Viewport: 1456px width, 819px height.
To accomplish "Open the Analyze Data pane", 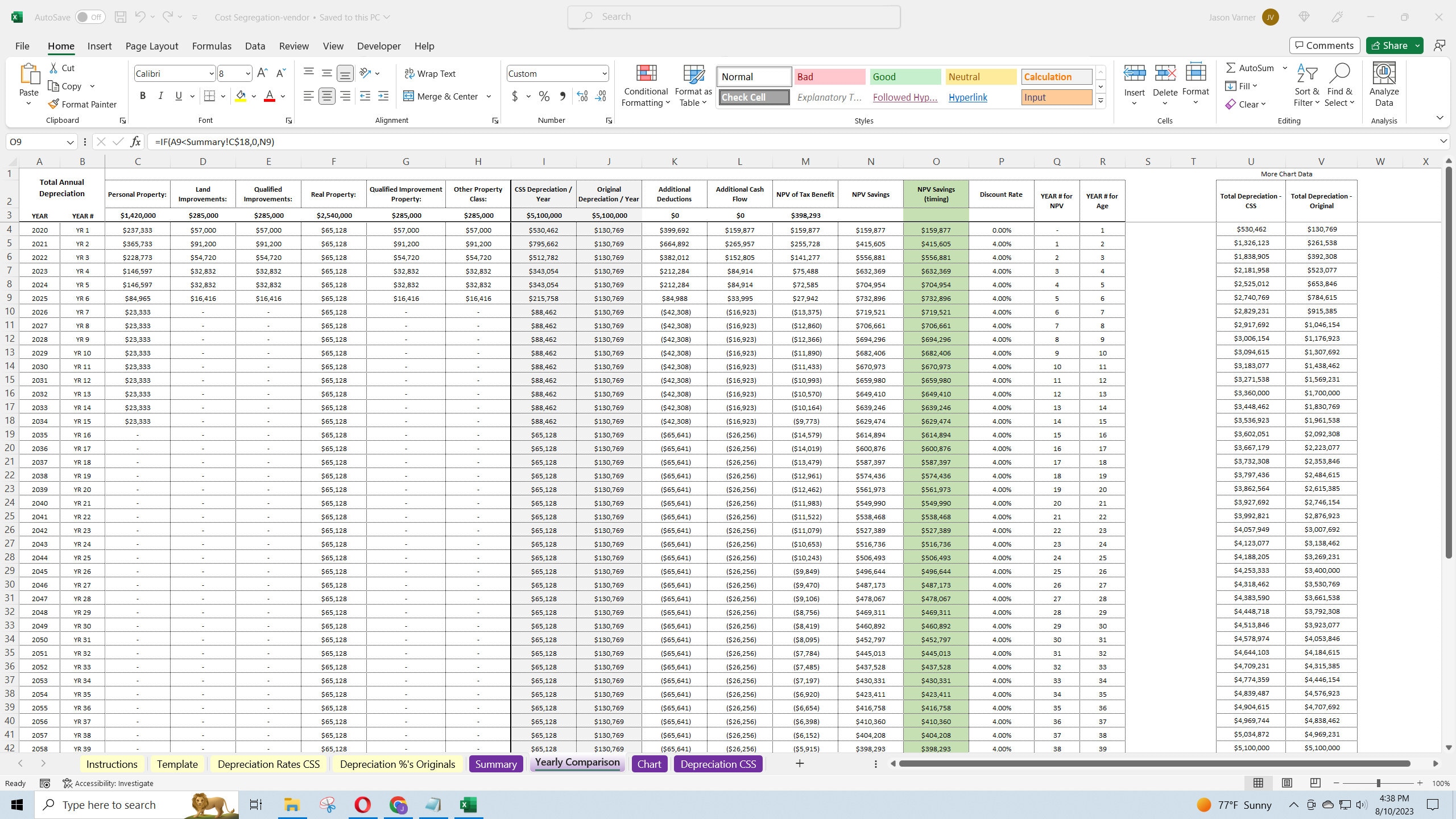I will (x=1384, y=85).
